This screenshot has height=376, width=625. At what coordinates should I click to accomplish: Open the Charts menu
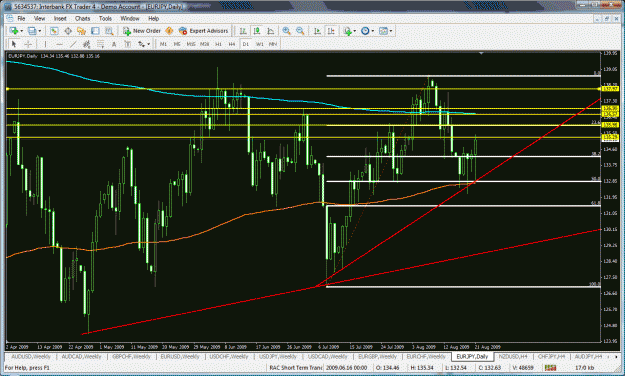[83, 18]
